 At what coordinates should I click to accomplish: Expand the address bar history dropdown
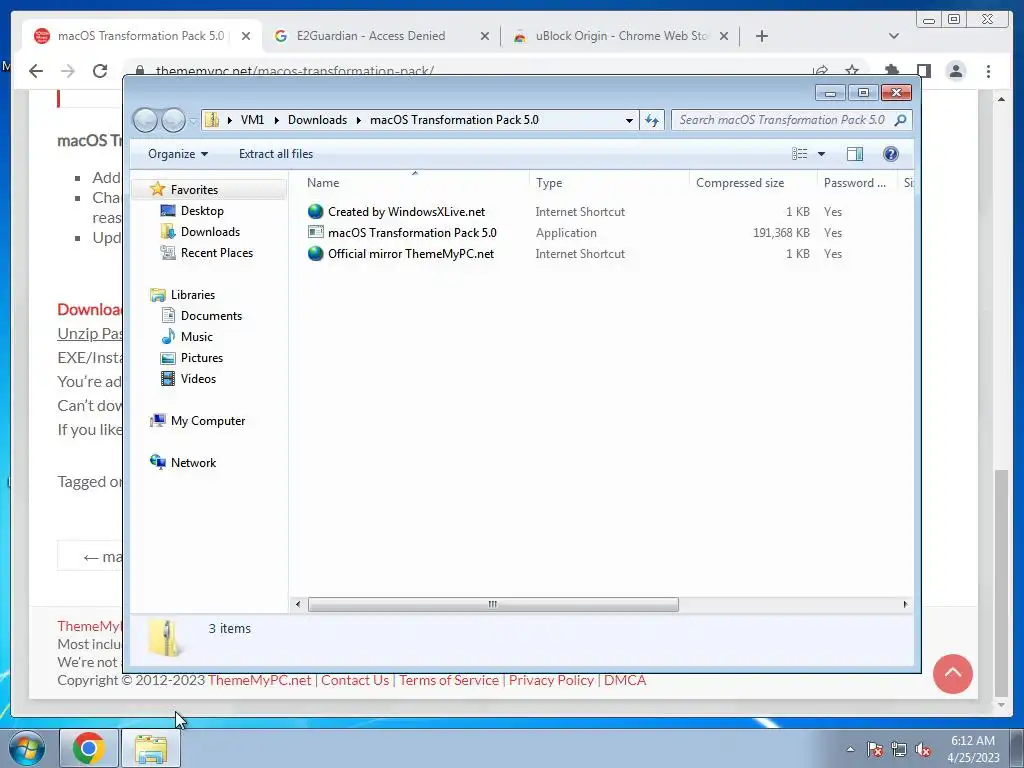click(629, 120)
